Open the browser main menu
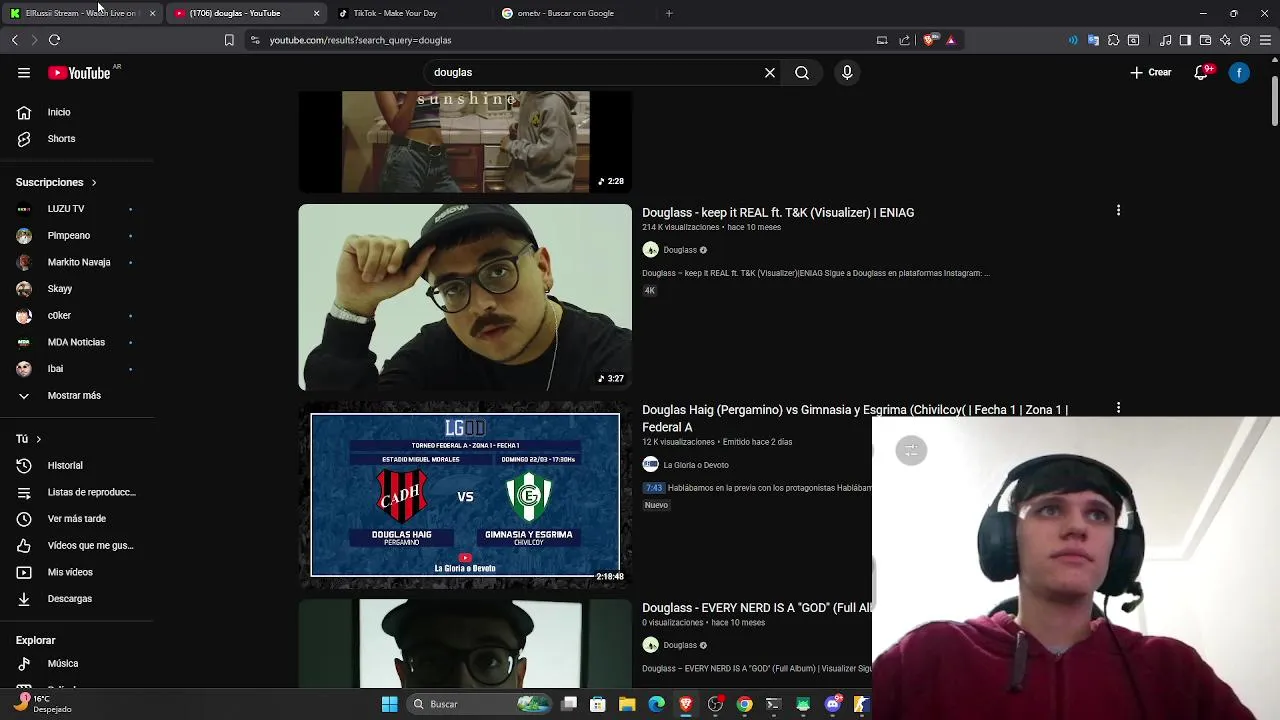Viewport: 1280px width, 720px height. tap(1265, 40)
